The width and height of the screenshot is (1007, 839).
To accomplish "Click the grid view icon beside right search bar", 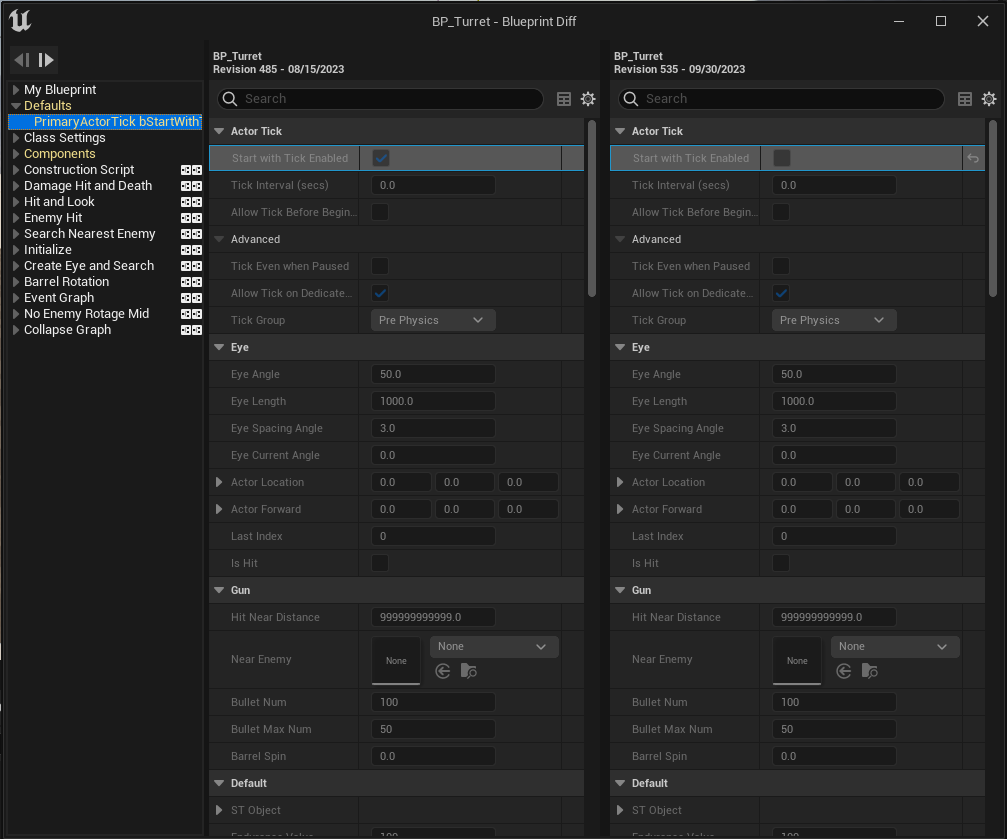I will 964,99.
